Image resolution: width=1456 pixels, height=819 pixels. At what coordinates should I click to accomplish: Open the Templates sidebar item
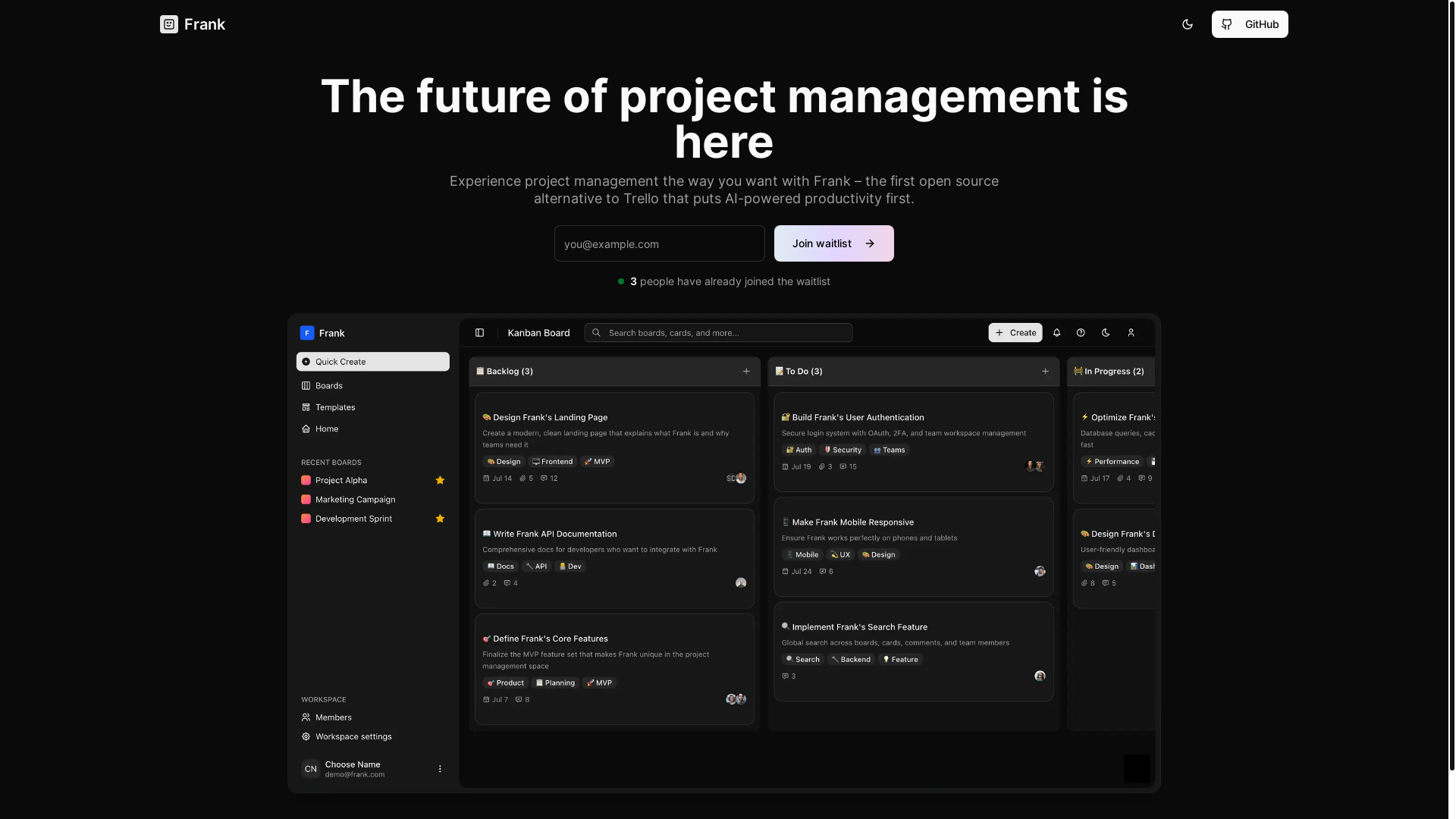pyautogui.click(x=373, y=407)
